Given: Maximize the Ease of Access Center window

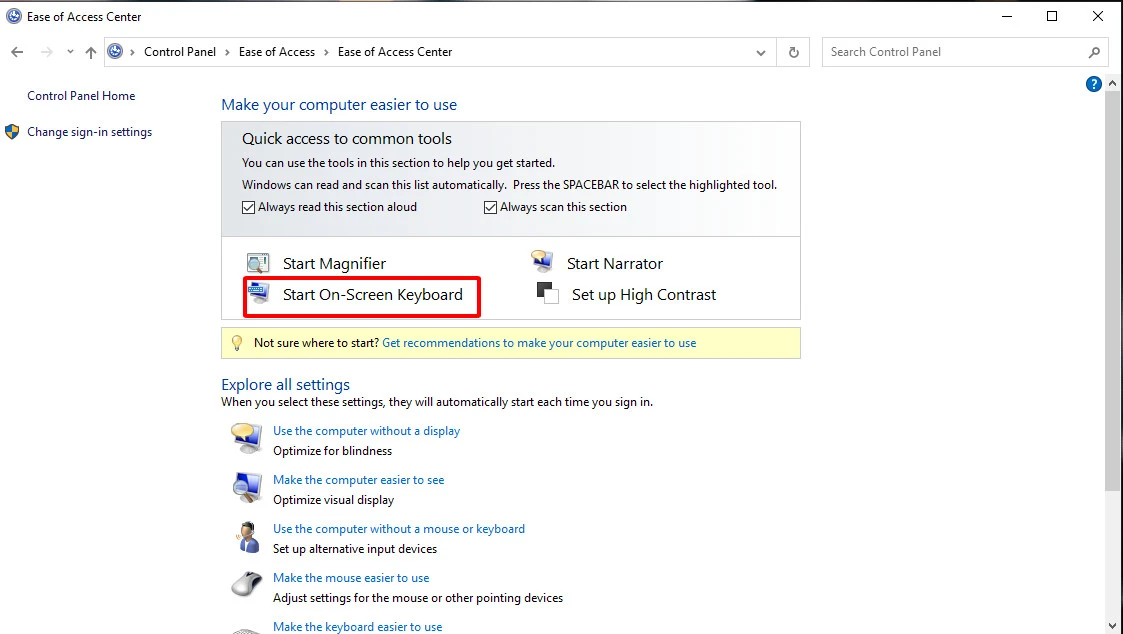Looking at the screenshot, I should pos(1051,16).
